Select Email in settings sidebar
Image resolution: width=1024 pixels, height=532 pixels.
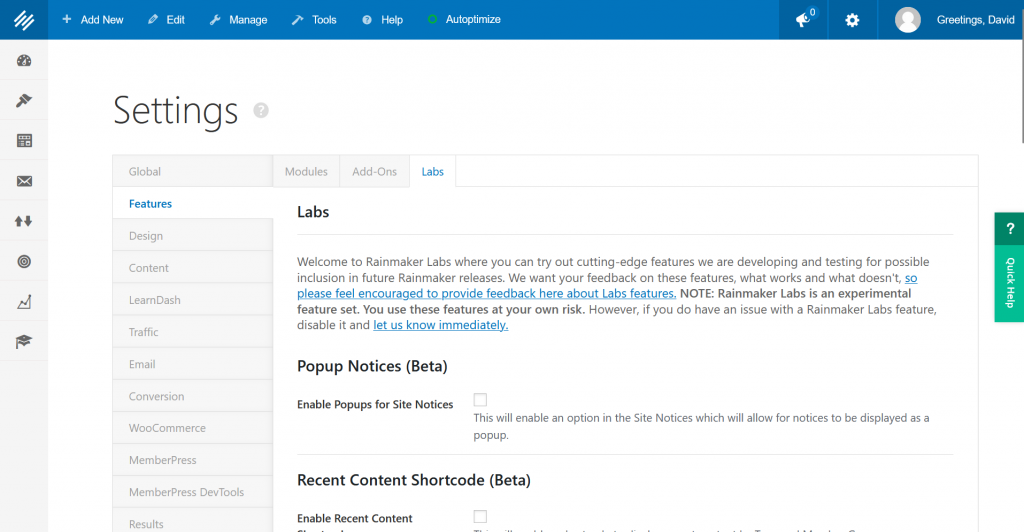pos(193,364)
